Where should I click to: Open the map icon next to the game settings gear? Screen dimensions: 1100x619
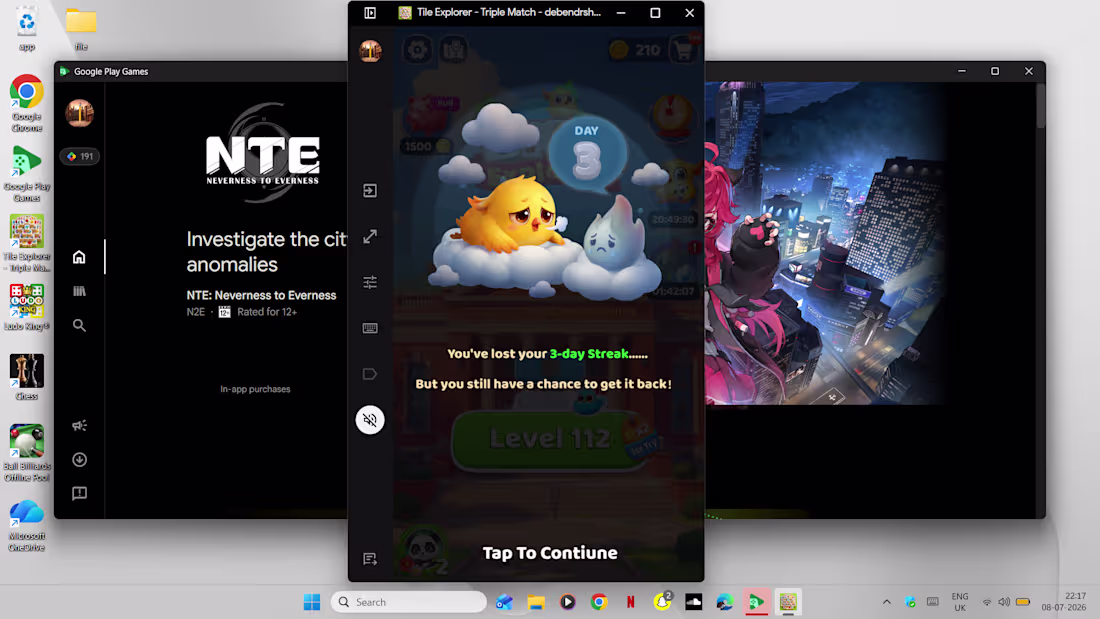click(454, 50)
